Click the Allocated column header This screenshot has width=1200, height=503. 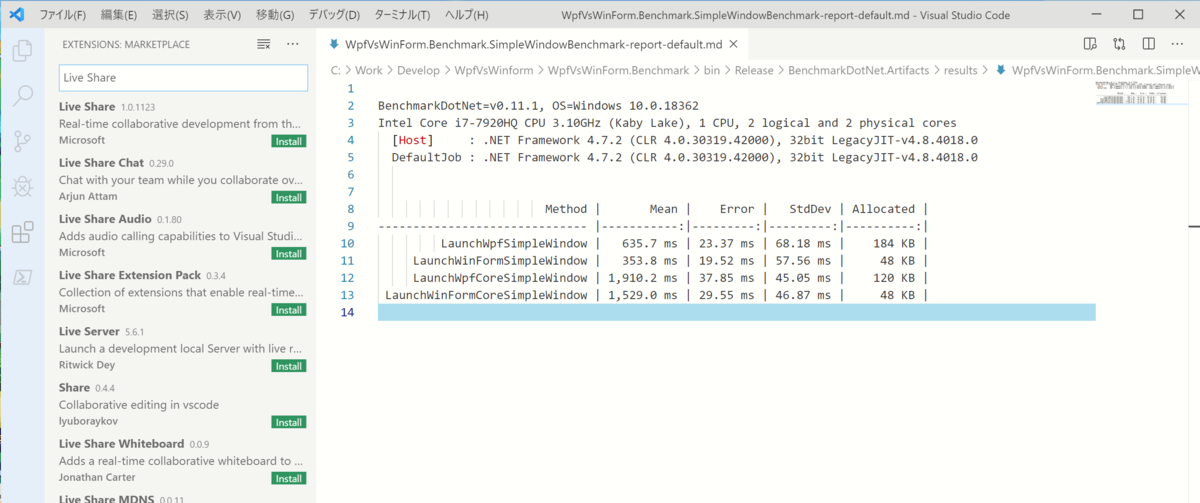click(883, 209)
